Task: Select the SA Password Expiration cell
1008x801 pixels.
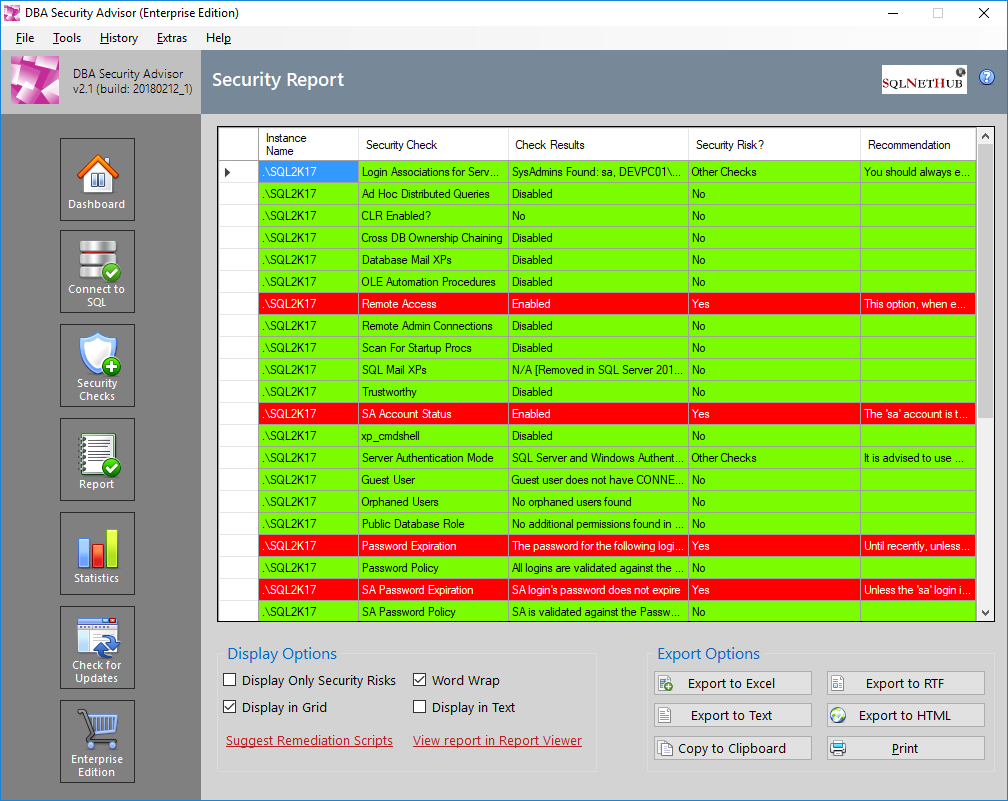Action: point(433,590)
